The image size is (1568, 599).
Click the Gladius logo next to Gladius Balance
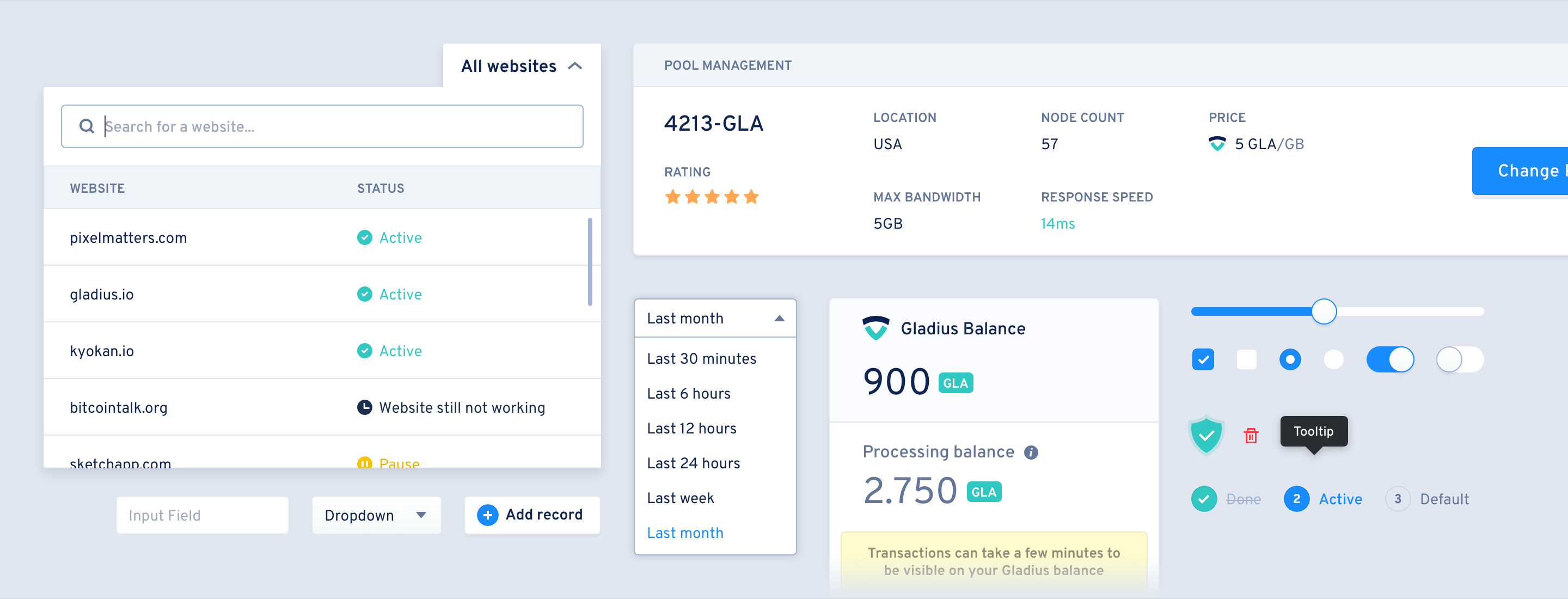(x=875, y=328)
